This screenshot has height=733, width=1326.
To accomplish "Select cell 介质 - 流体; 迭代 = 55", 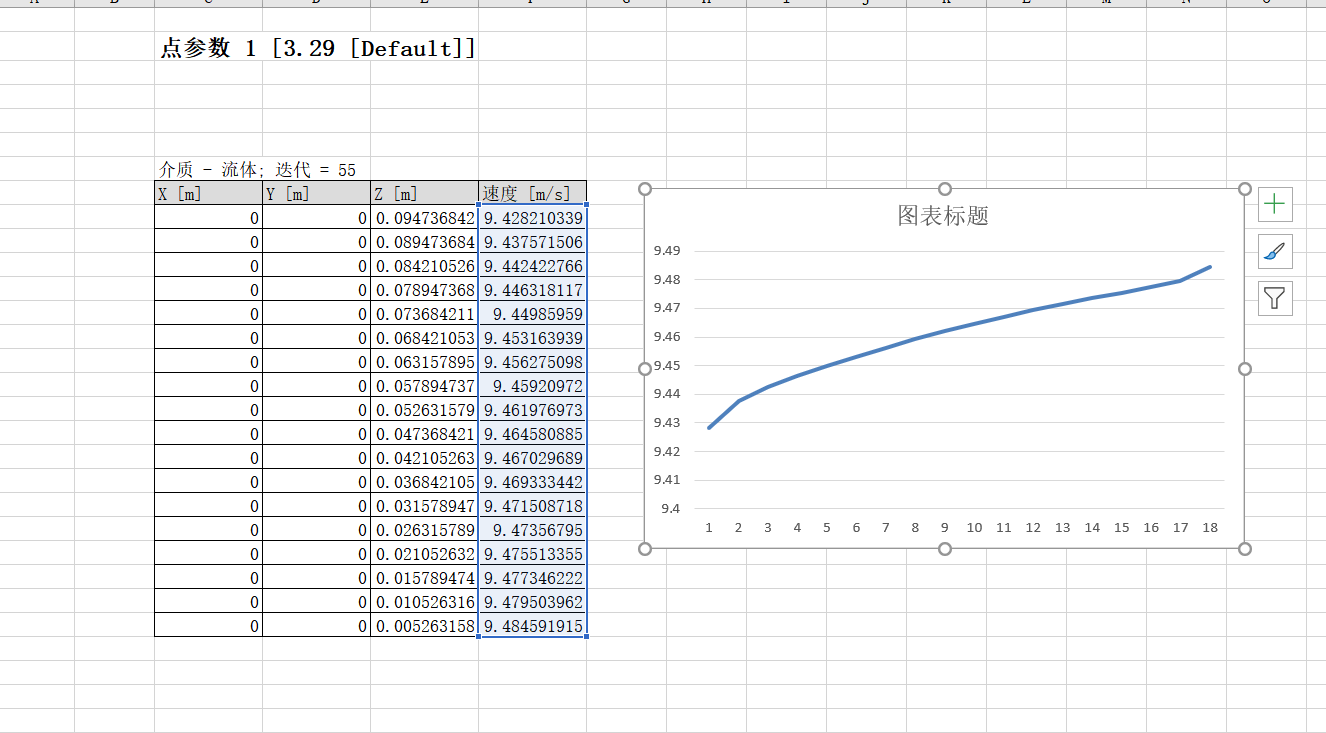I will tap(257, 170).
